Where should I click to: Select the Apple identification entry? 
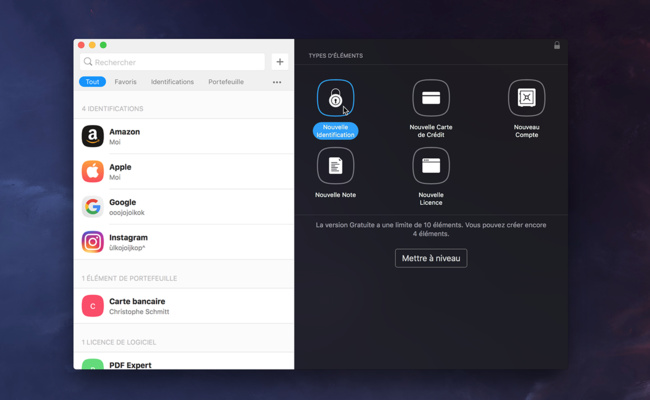[184, 171]
